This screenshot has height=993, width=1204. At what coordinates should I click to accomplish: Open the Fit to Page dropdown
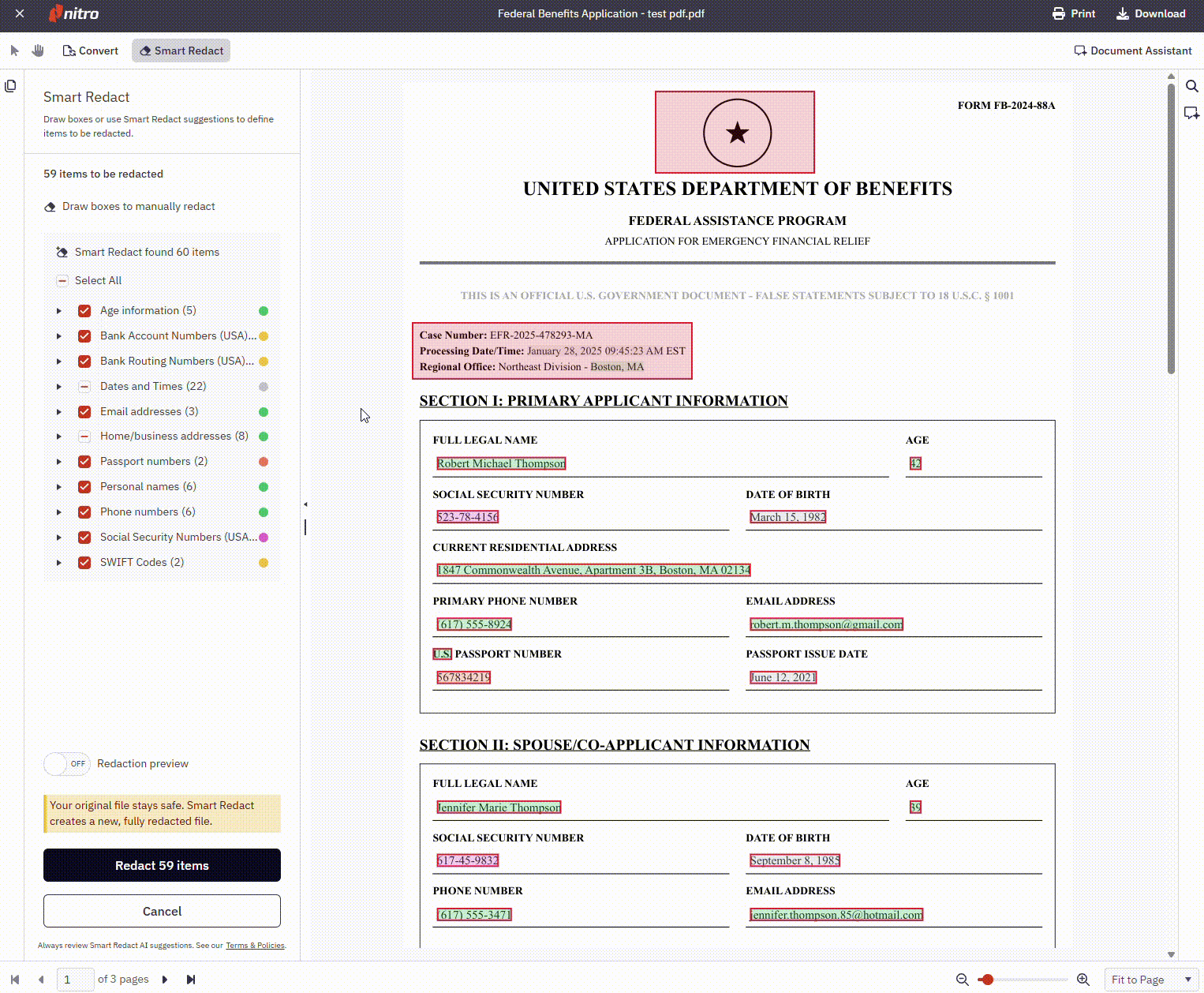(x=1150, y=980)
